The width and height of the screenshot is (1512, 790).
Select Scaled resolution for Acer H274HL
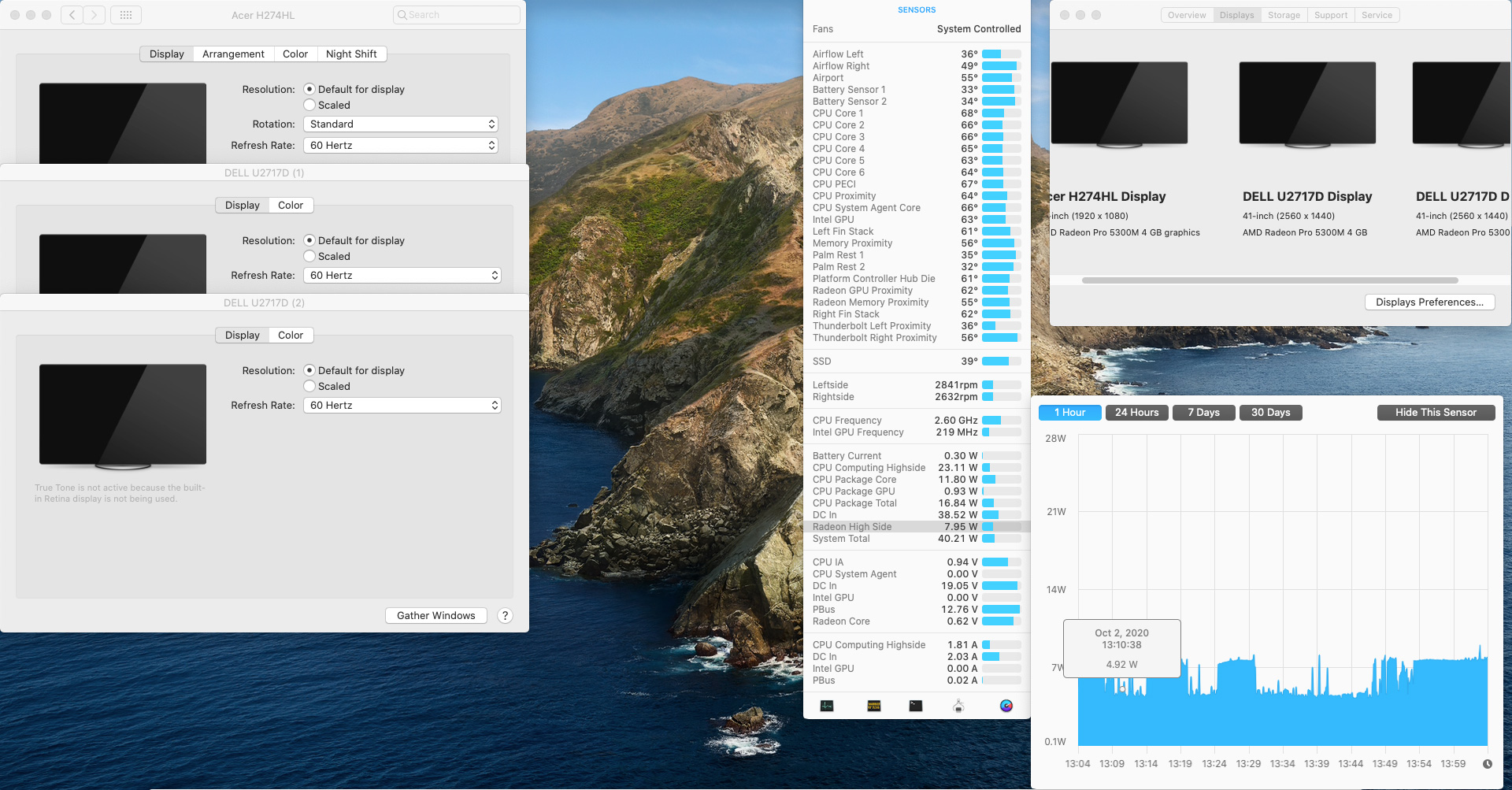310,106
